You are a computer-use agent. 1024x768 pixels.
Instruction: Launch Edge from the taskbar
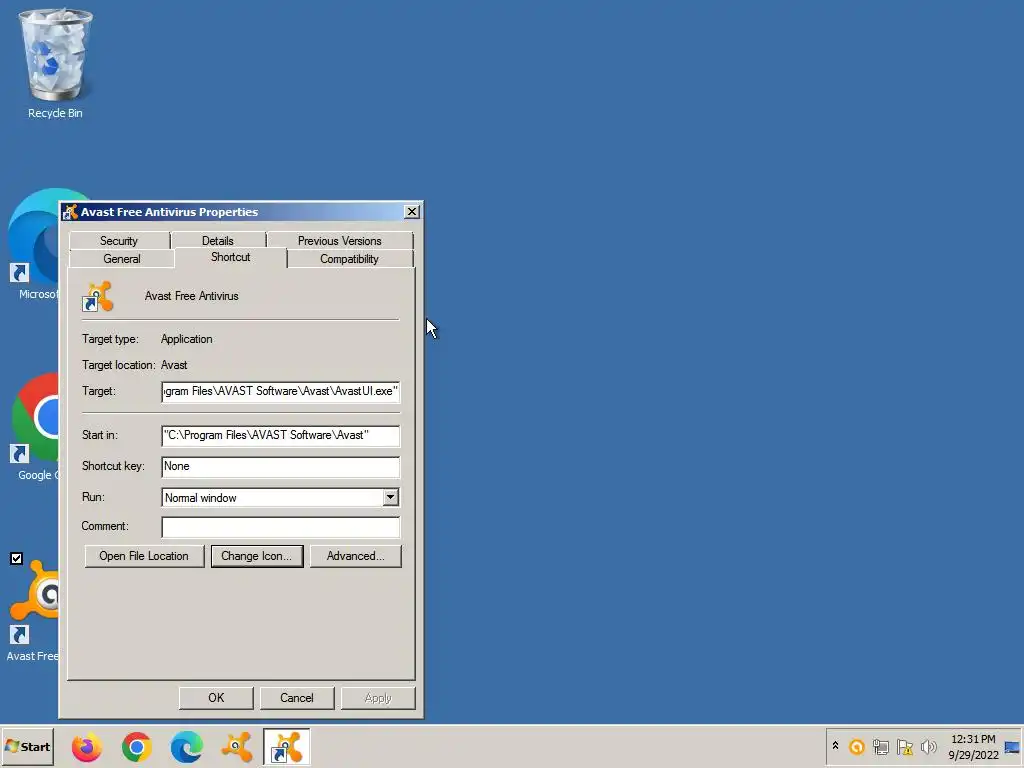point(187,747)
